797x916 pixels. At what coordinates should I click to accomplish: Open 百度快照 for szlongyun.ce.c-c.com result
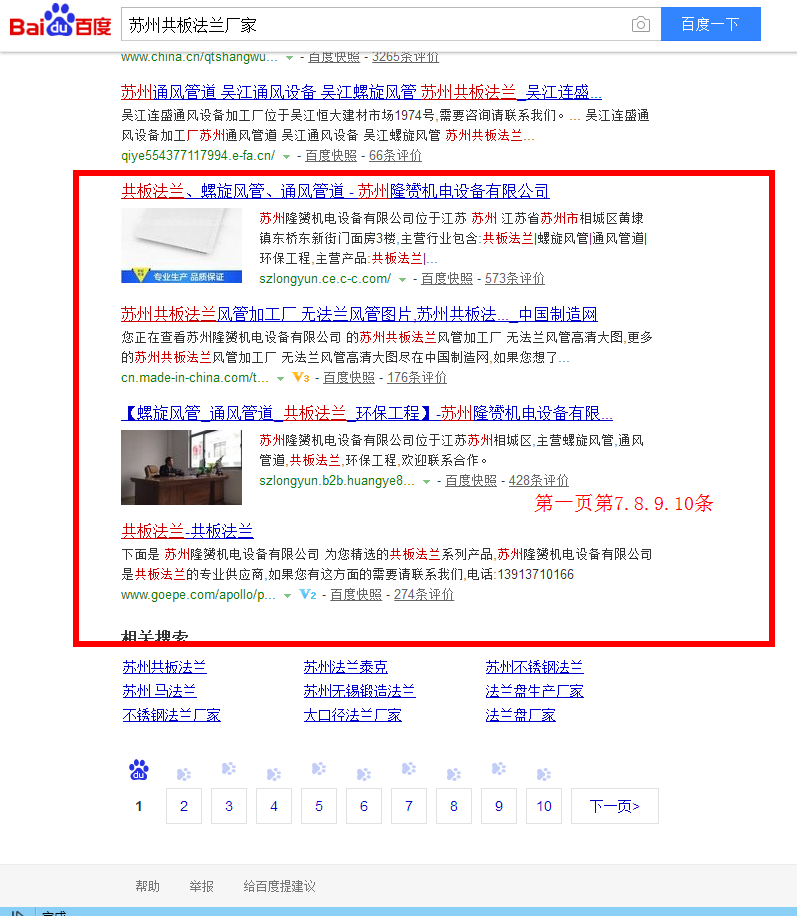point(447,279)
